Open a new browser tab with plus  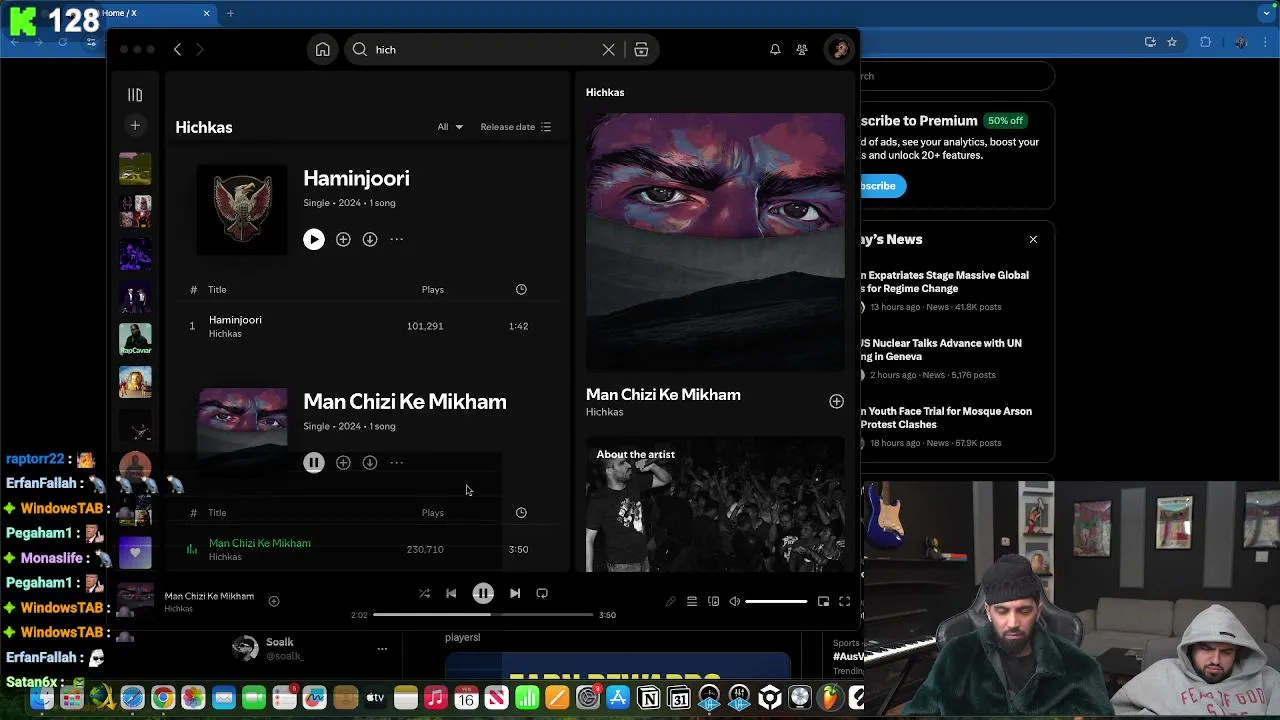230,13
